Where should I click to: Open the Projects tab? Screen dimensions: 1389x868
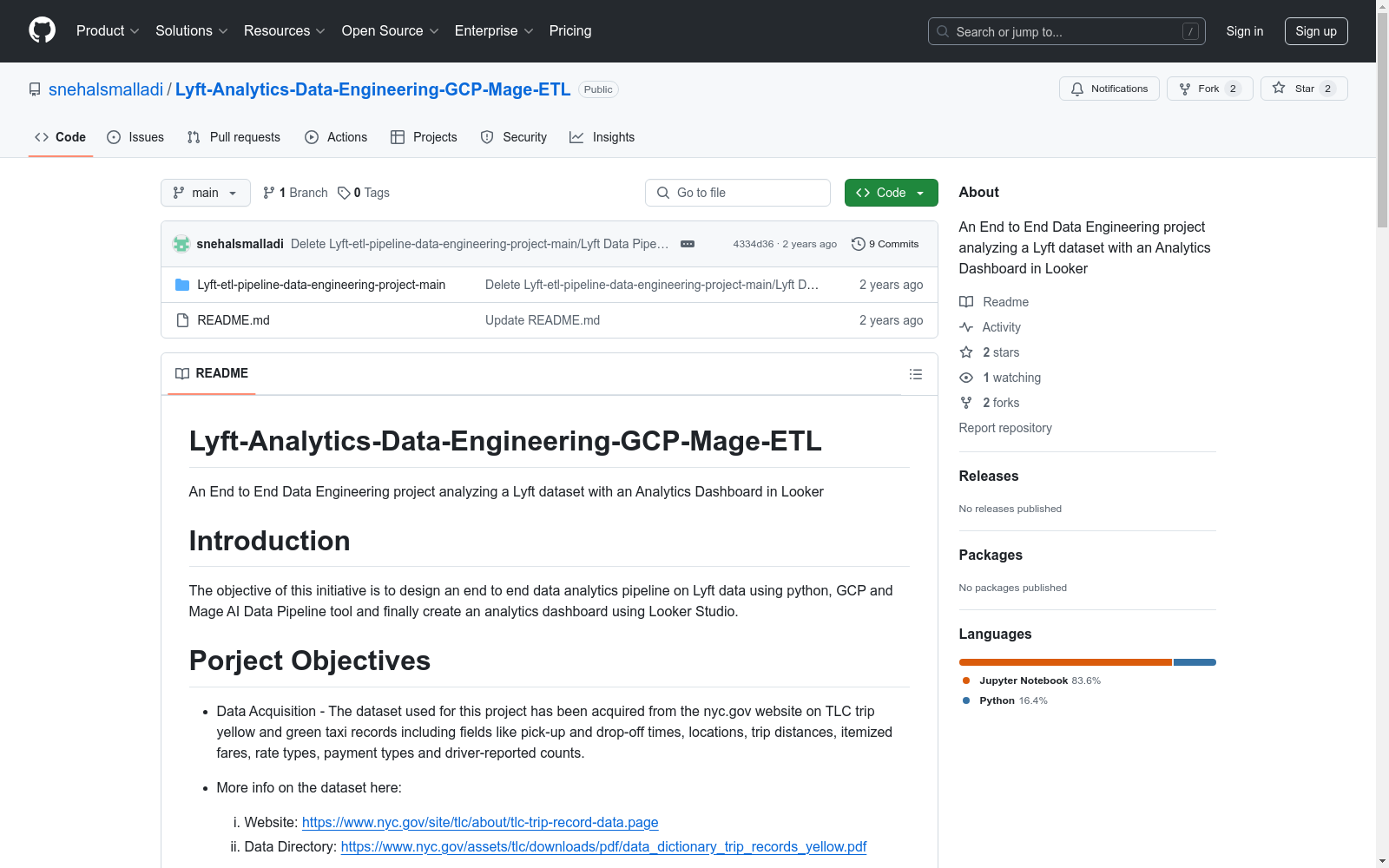424,137
